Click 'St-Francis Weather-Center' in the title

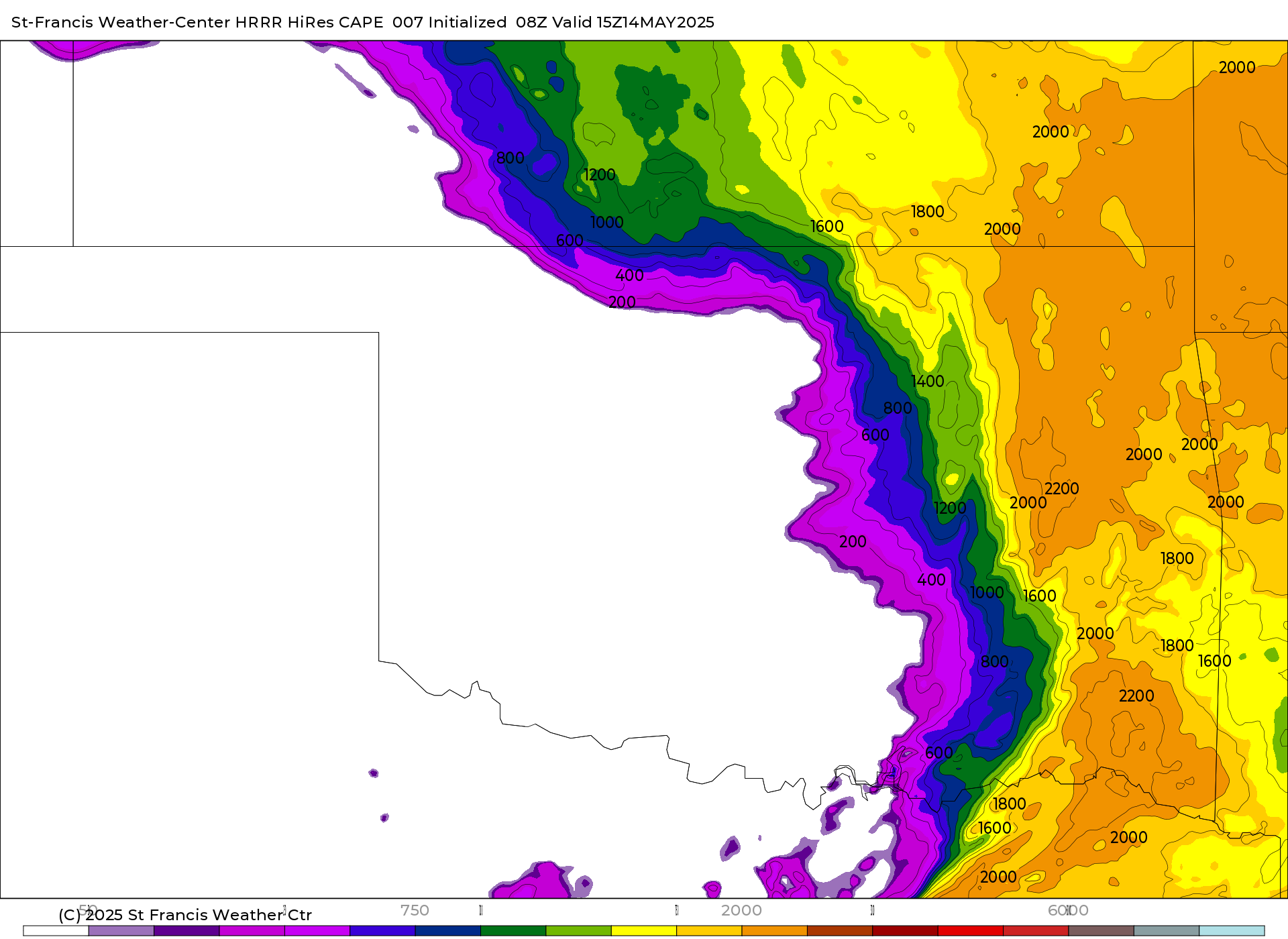pos(121,22)
